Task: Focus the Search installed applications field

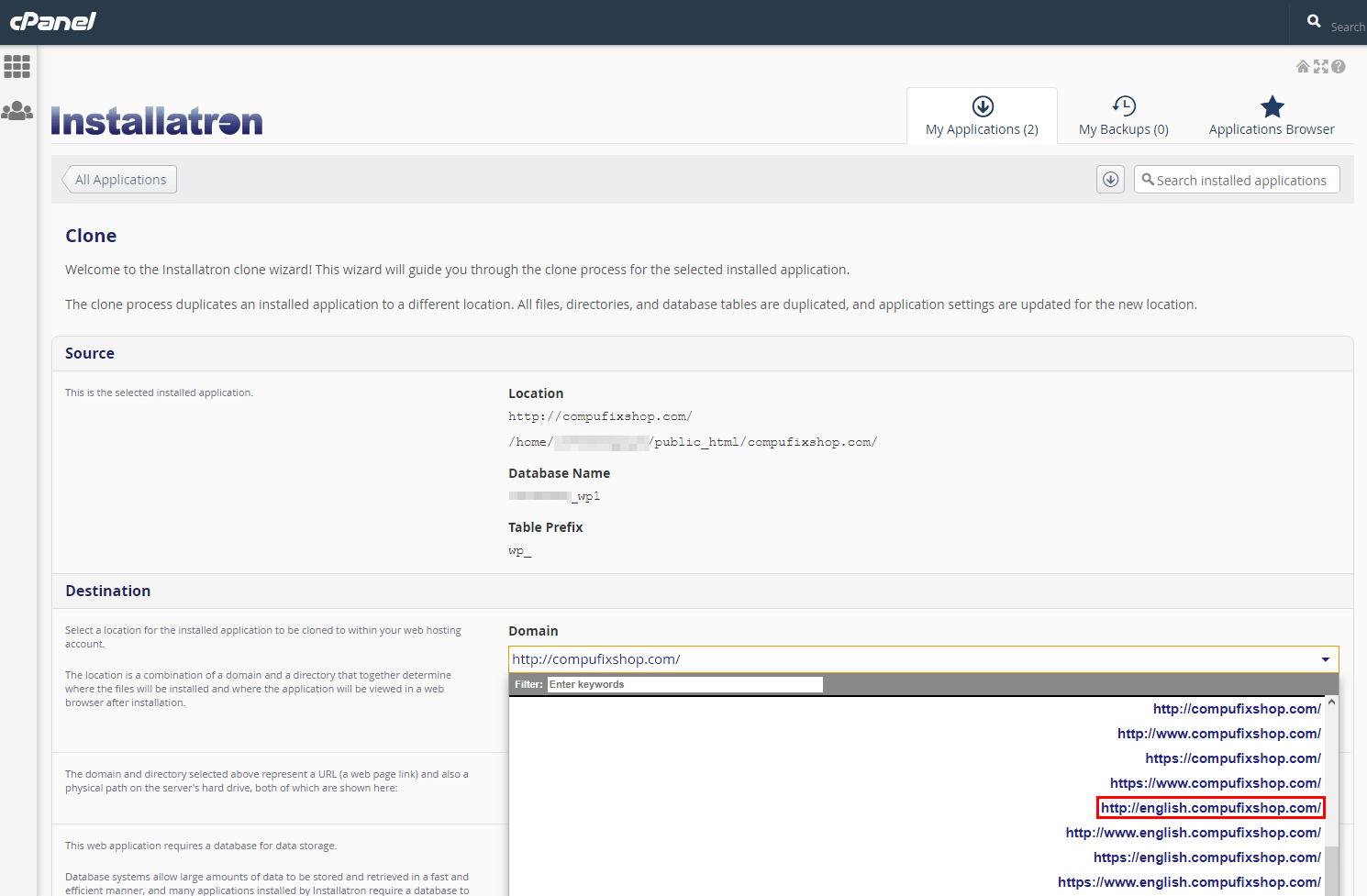Action: click(1237, 180)
